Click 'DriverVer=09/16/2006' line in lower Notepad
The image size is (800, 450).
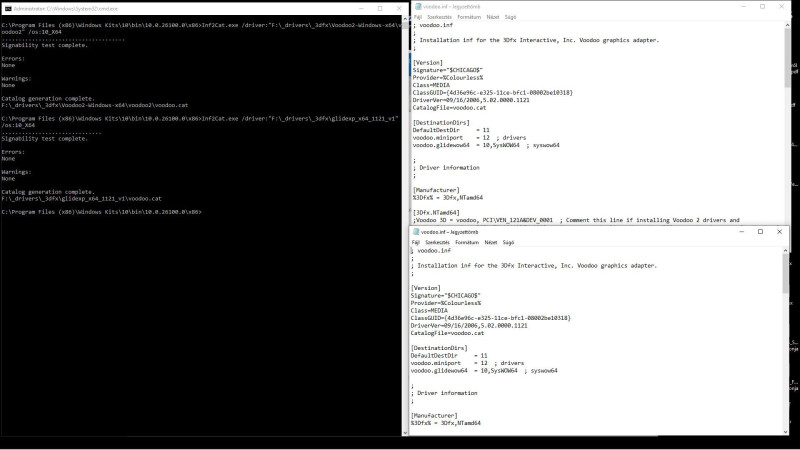[x=469, y=325]
